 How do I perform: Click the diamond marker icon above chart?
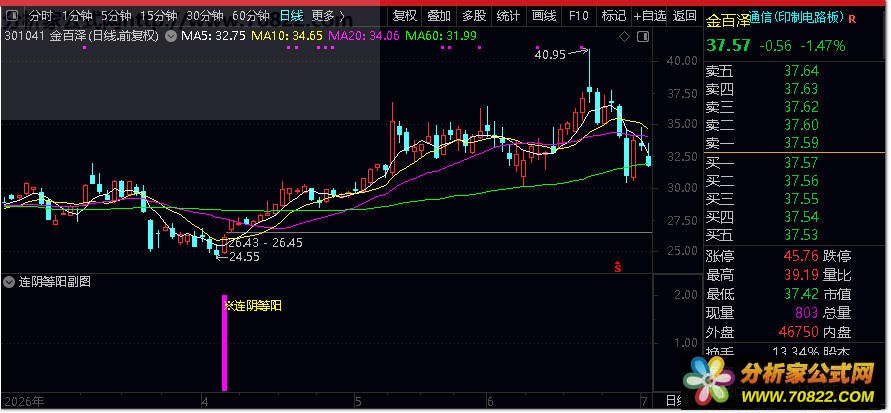pyautogui.click(x=624, y=37)
